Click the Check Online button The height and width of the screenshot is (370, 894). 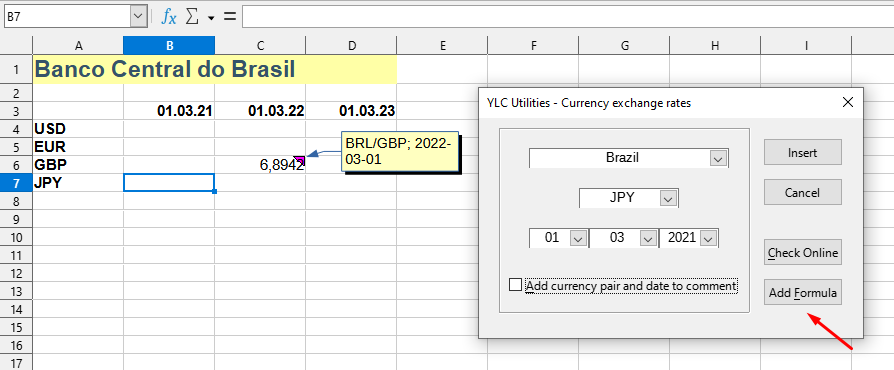point(803,253)
